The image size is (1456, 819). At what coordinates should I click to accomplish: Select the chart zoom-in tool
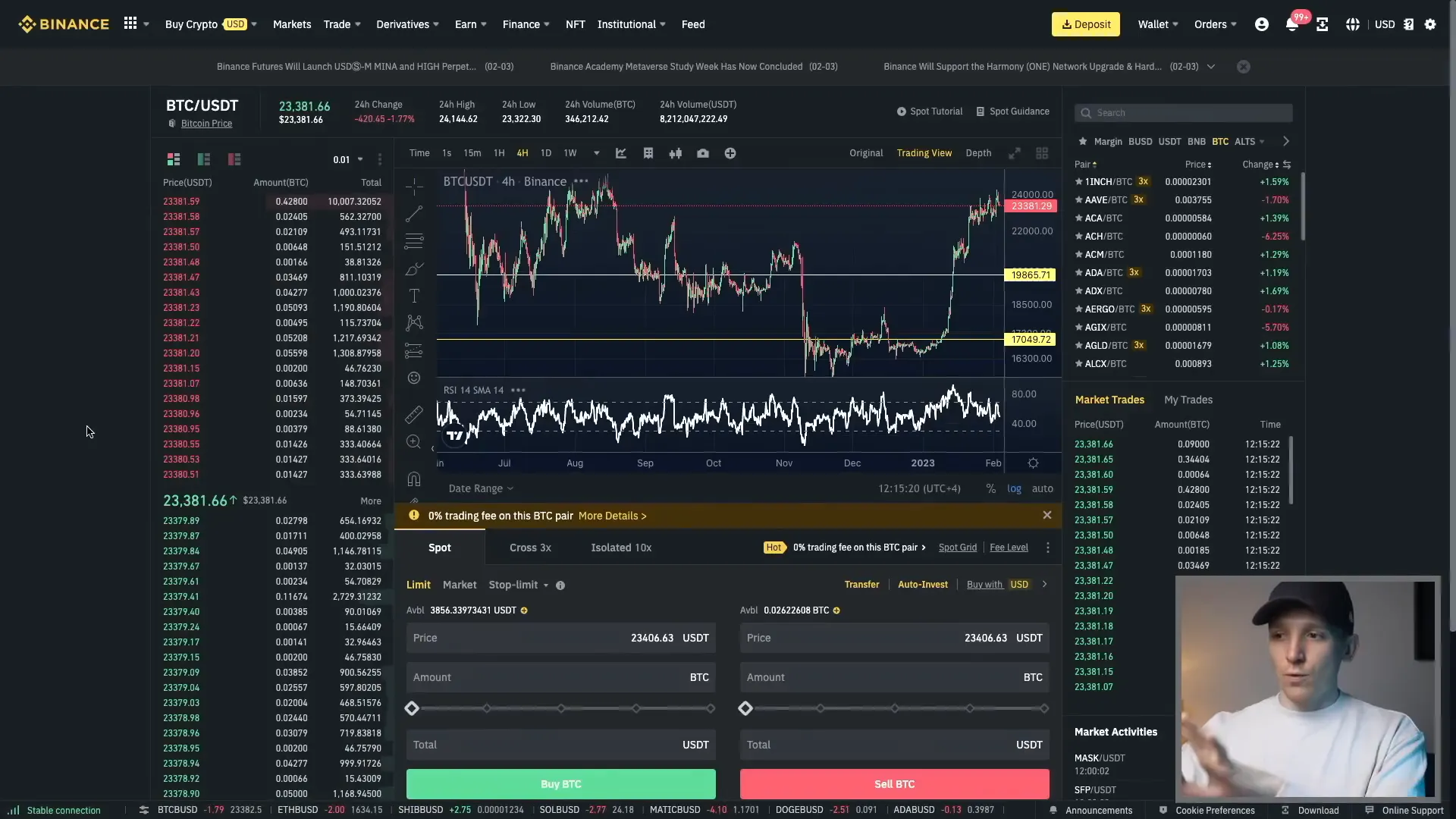pyautogui.click(x=414, y=441)
